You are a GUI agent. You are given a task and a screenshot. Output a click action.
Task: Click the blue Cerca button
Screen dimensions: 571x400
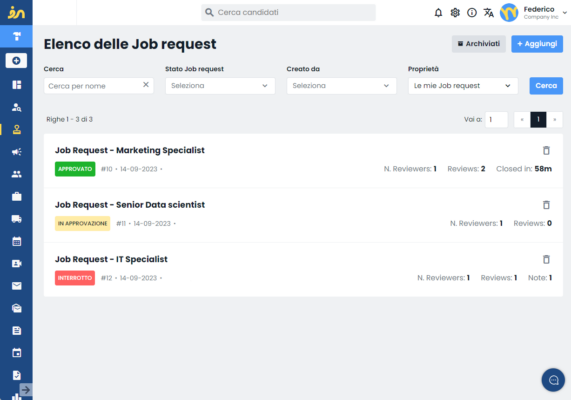546,86
